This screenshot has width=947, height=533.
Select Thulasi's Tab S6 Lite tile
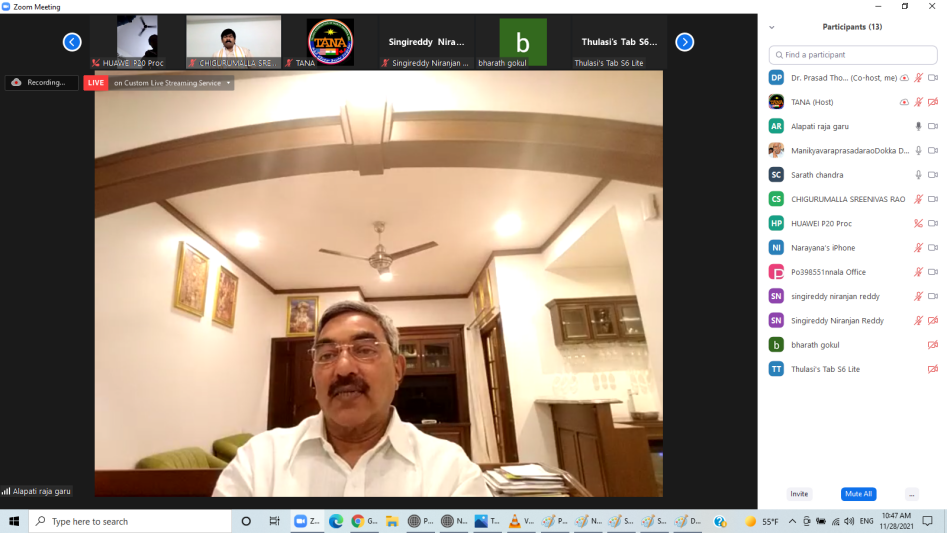coord(619,42)
